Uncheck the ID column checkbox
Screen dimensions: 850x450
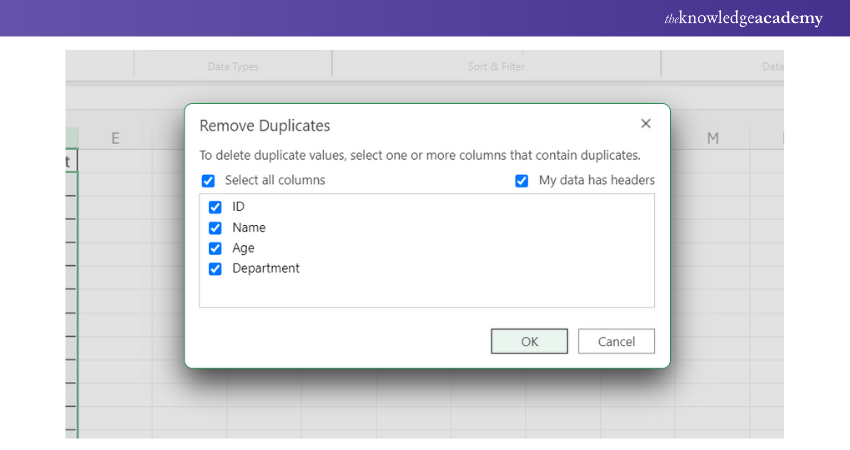(215, 207)
